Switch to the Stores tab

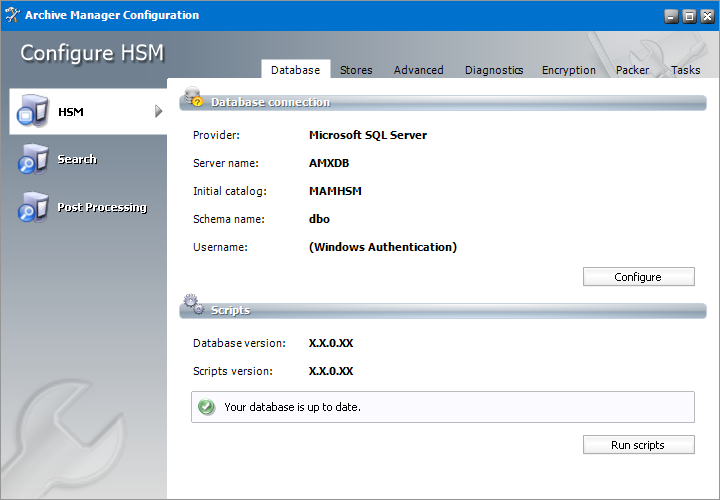coord(356,70)
